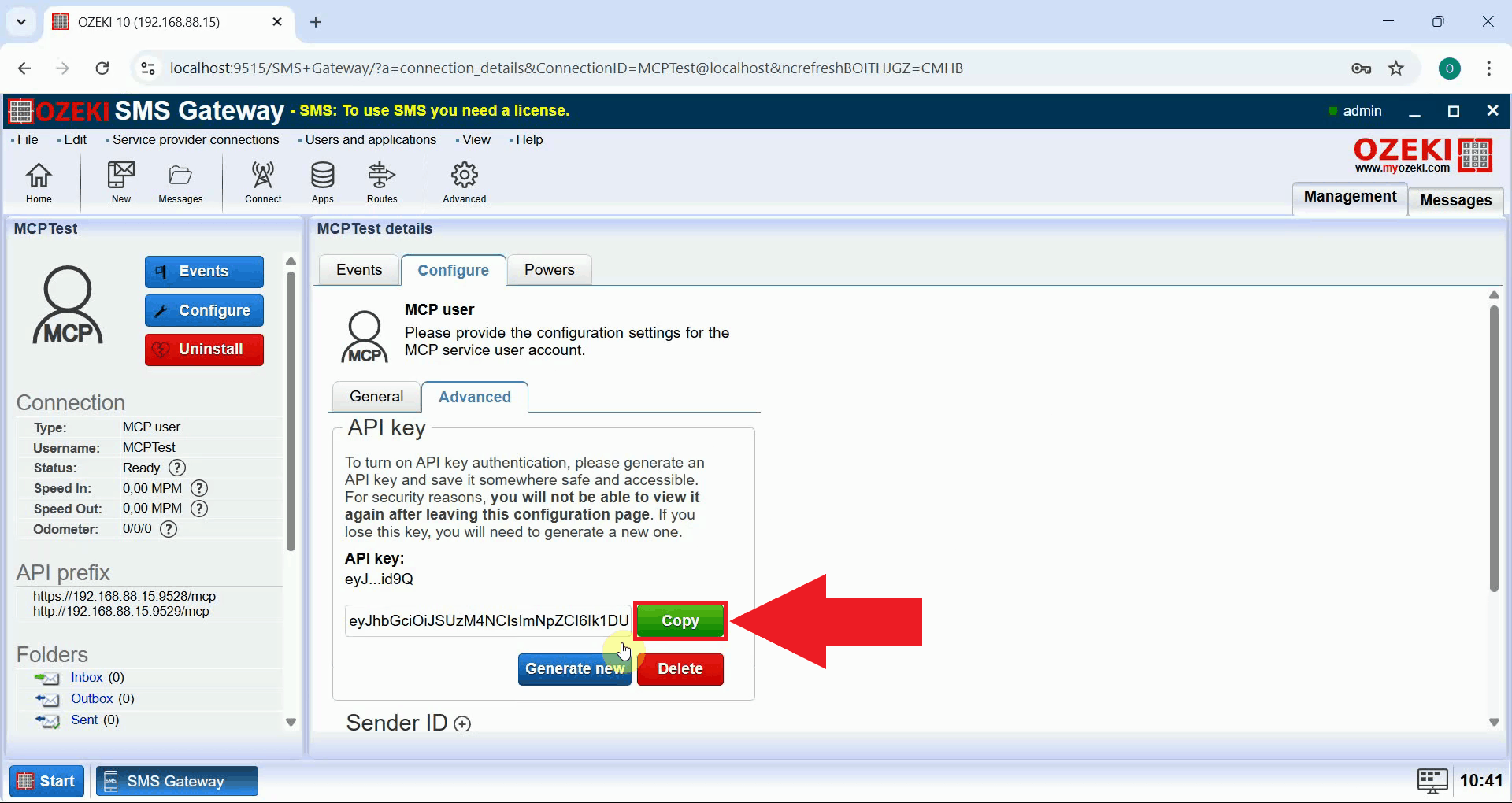Uninstall the MCPTest connection
1512x803 pixels.
coord(203,349)
